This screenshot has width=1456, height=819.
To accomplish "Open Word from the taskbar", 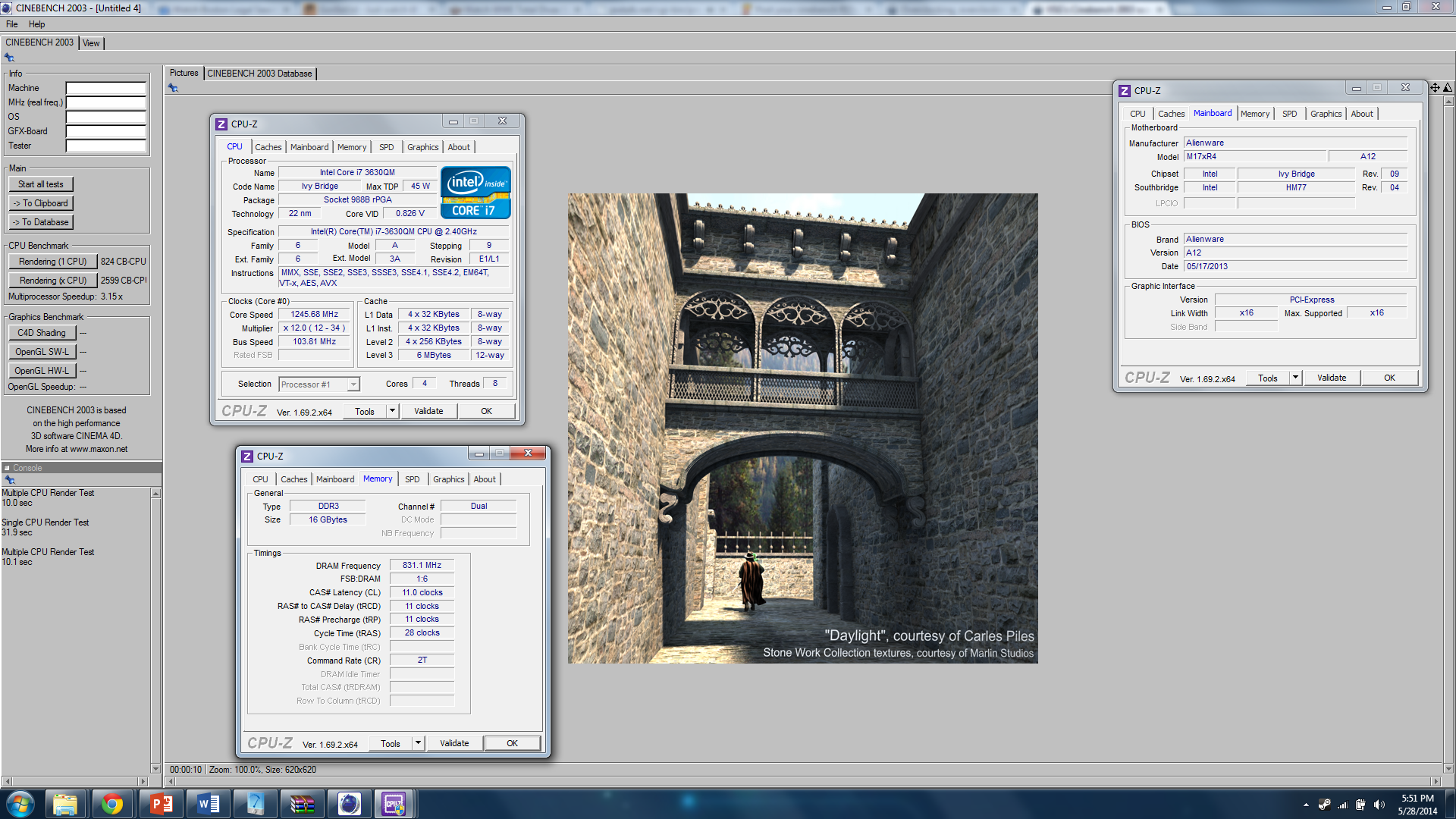I will coord(208,804).
